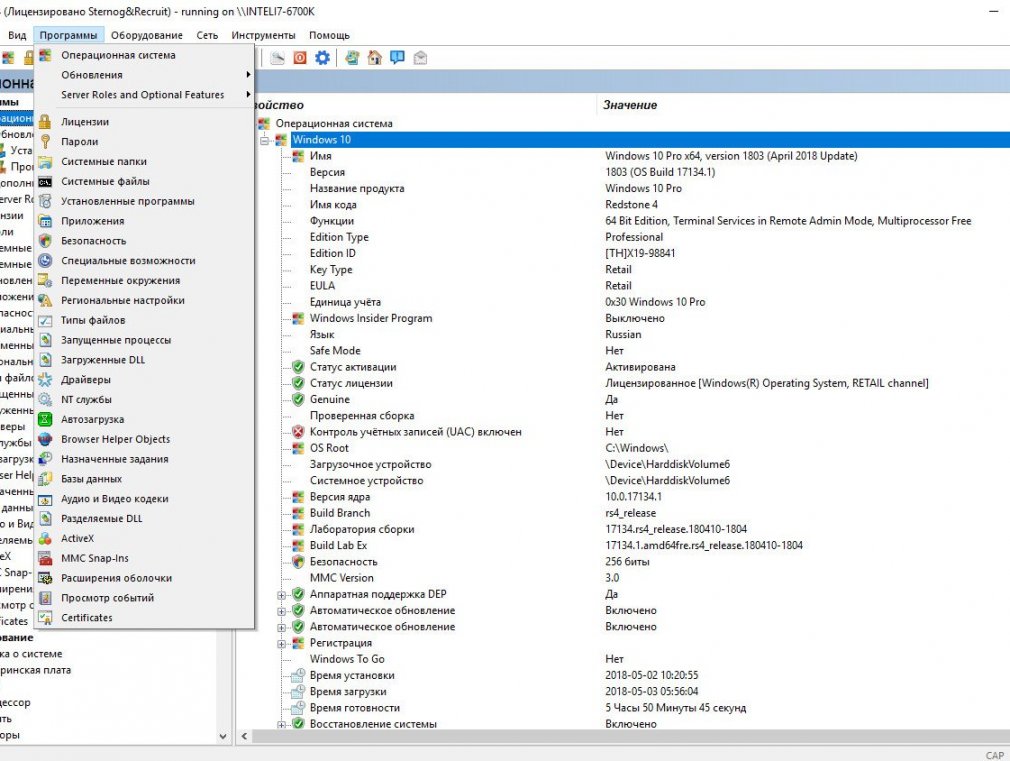
Task: Click the snowflake icon beside Драйверы
Action: pos(45,380)
